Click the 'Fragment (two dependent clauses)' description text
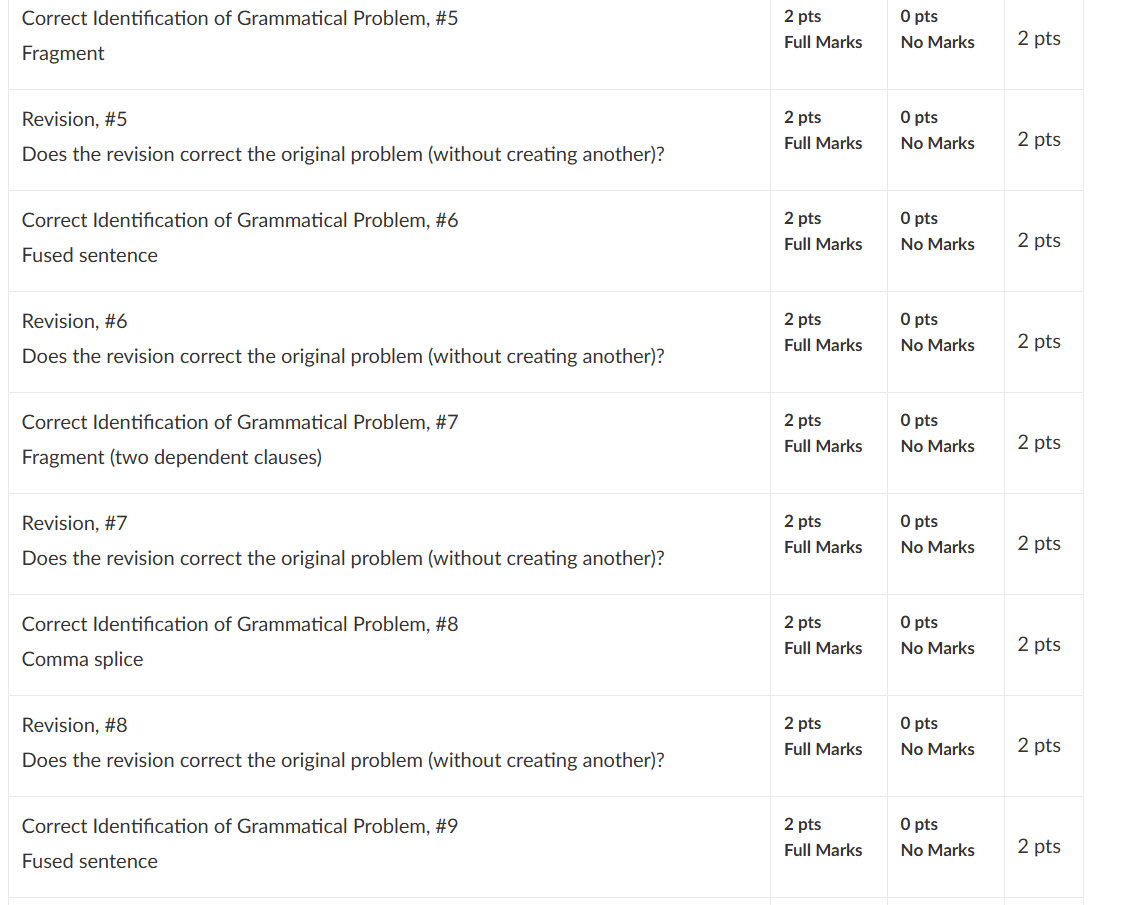This screenshot has width=1137, height=905. point(172,458)
